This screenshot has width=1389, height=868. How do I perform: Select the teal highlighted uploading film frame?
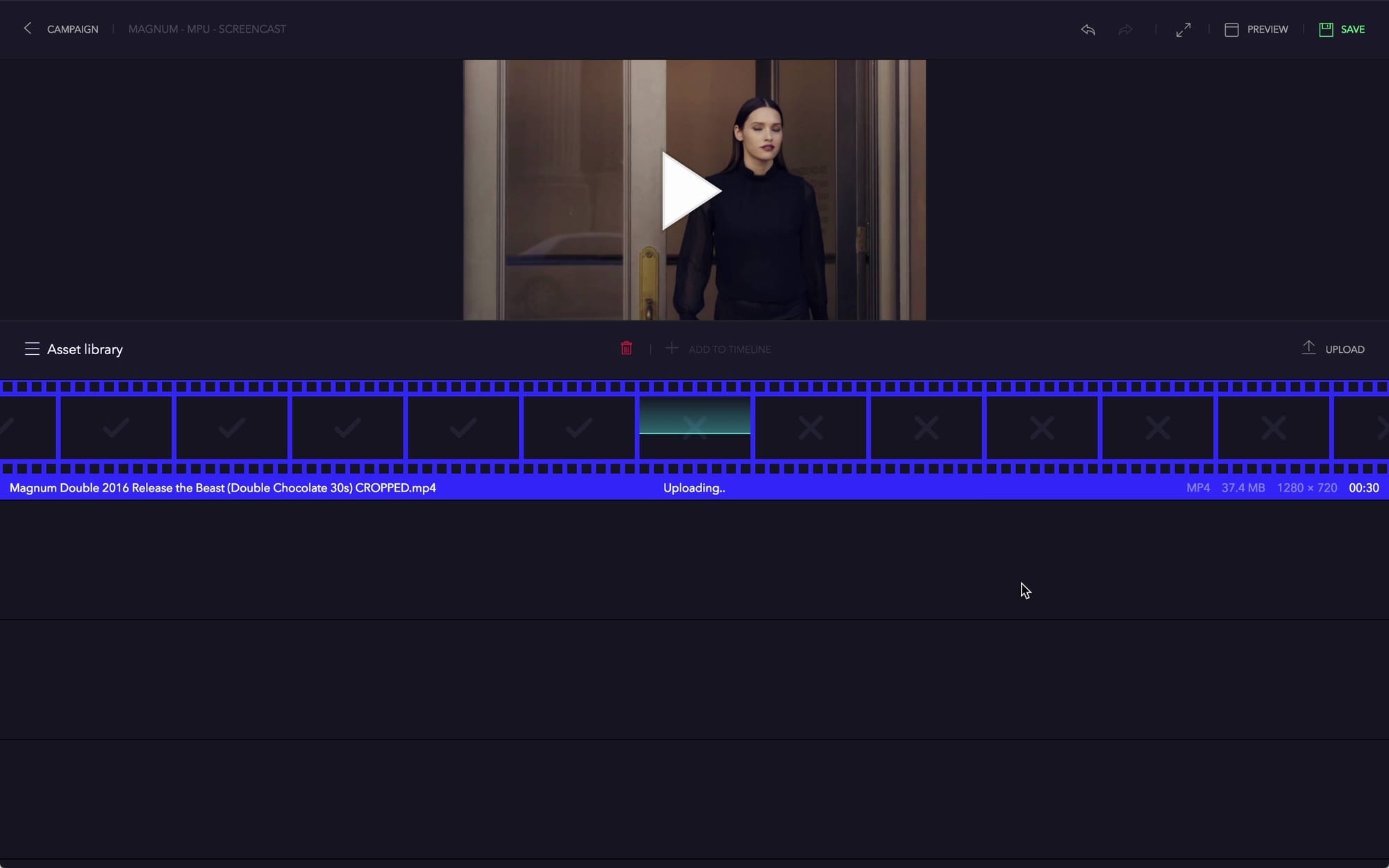pyautogui.click(x=694, y=427)
